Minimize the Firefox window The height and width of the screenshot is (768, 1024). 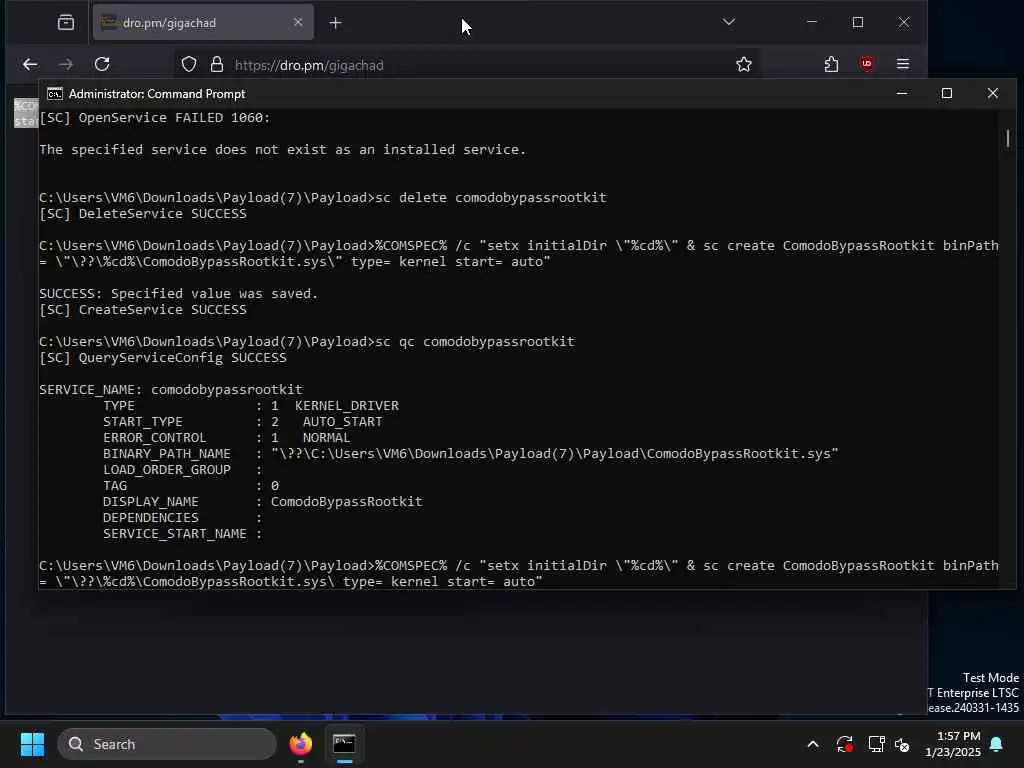coord(812,22)
